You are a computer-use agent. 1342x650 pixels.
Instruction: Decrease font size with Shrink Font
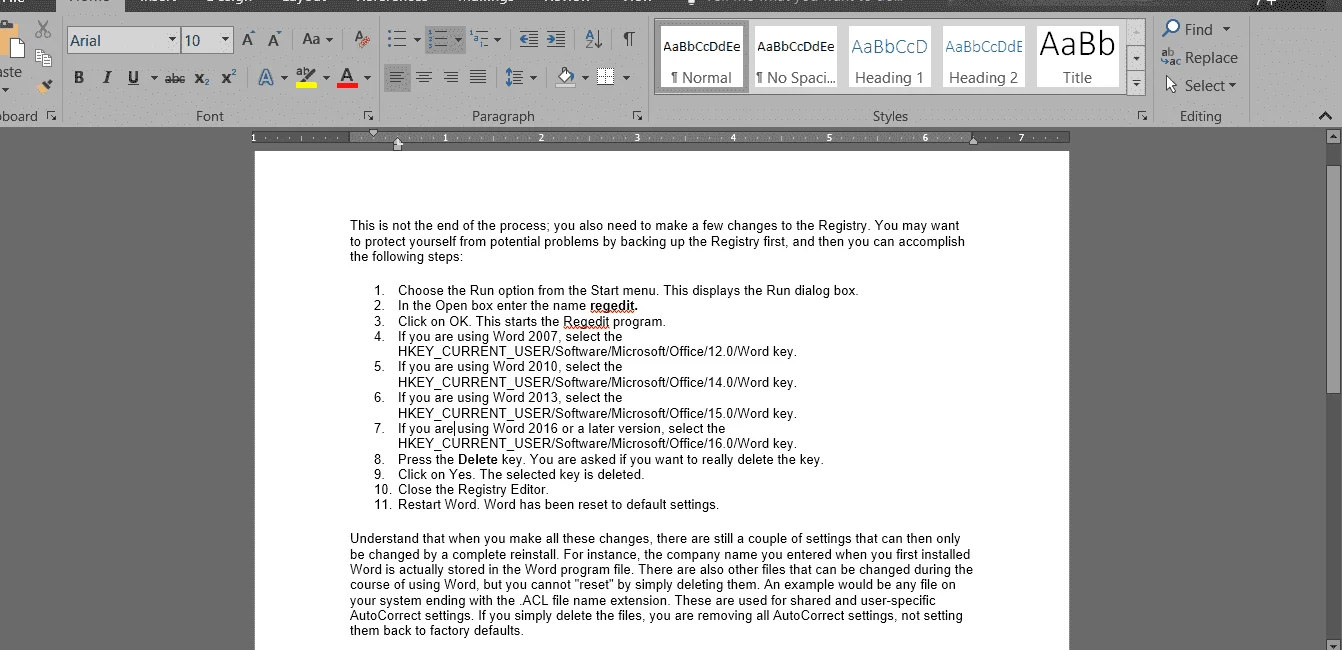[x=274, y=40]
